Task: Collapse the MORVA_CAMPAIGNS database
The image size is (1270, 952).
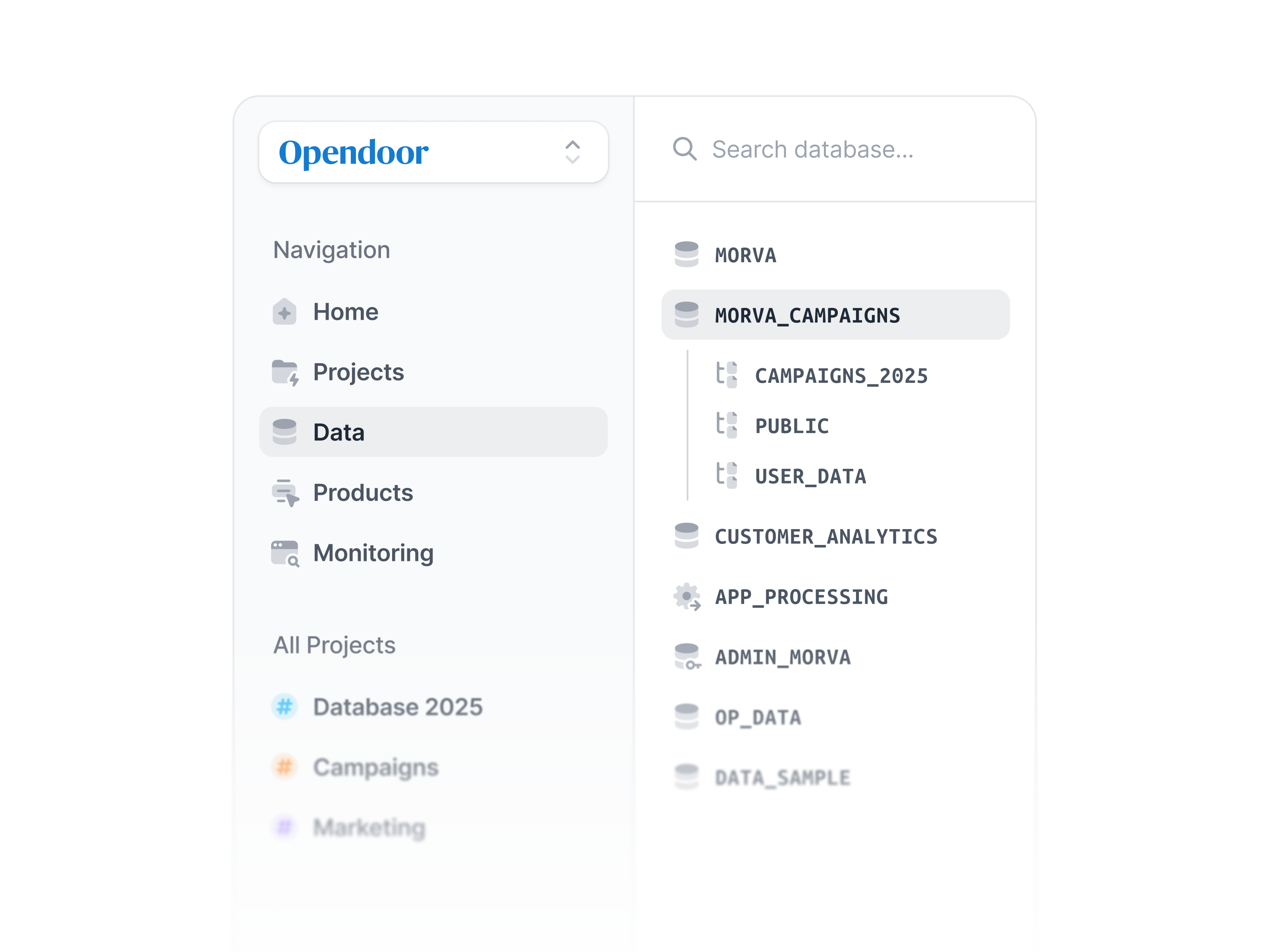Action: pos(835,315)
